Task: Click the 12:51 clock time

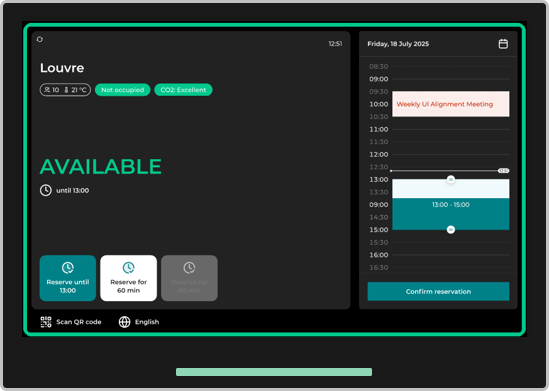Action: tap(335, 44)
